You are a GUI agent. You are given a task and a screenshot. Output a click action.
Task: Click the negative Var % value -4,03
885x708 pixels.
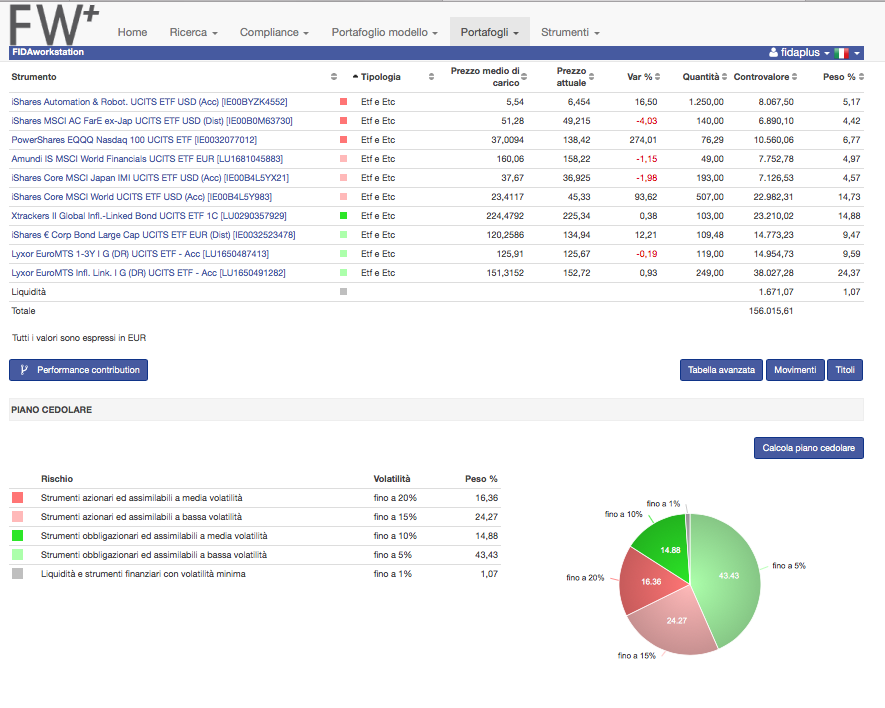click(647, 121)
